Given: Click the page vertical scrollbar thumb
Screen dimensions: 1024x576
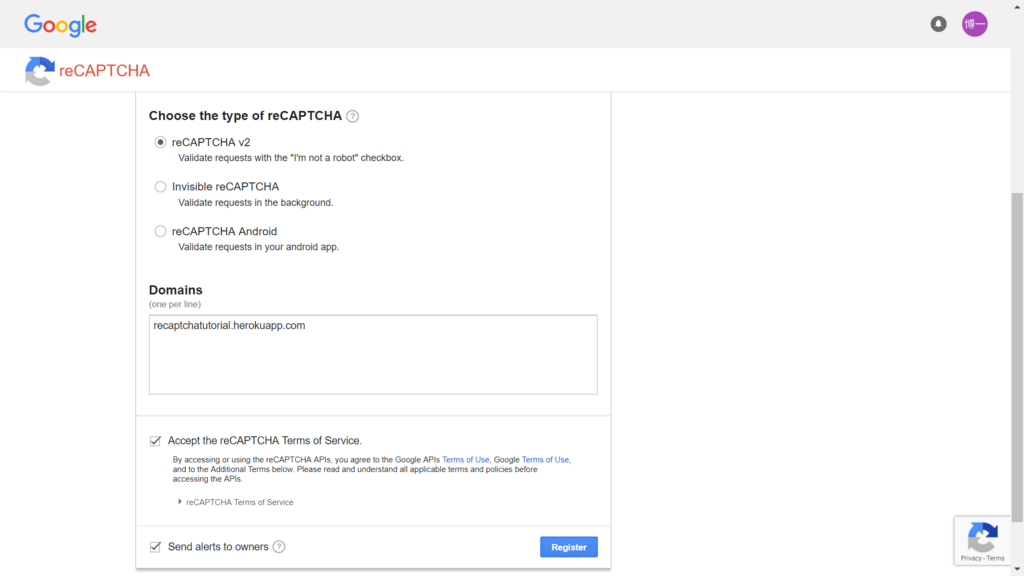Looking at the screenshot, I should 1017,358.
